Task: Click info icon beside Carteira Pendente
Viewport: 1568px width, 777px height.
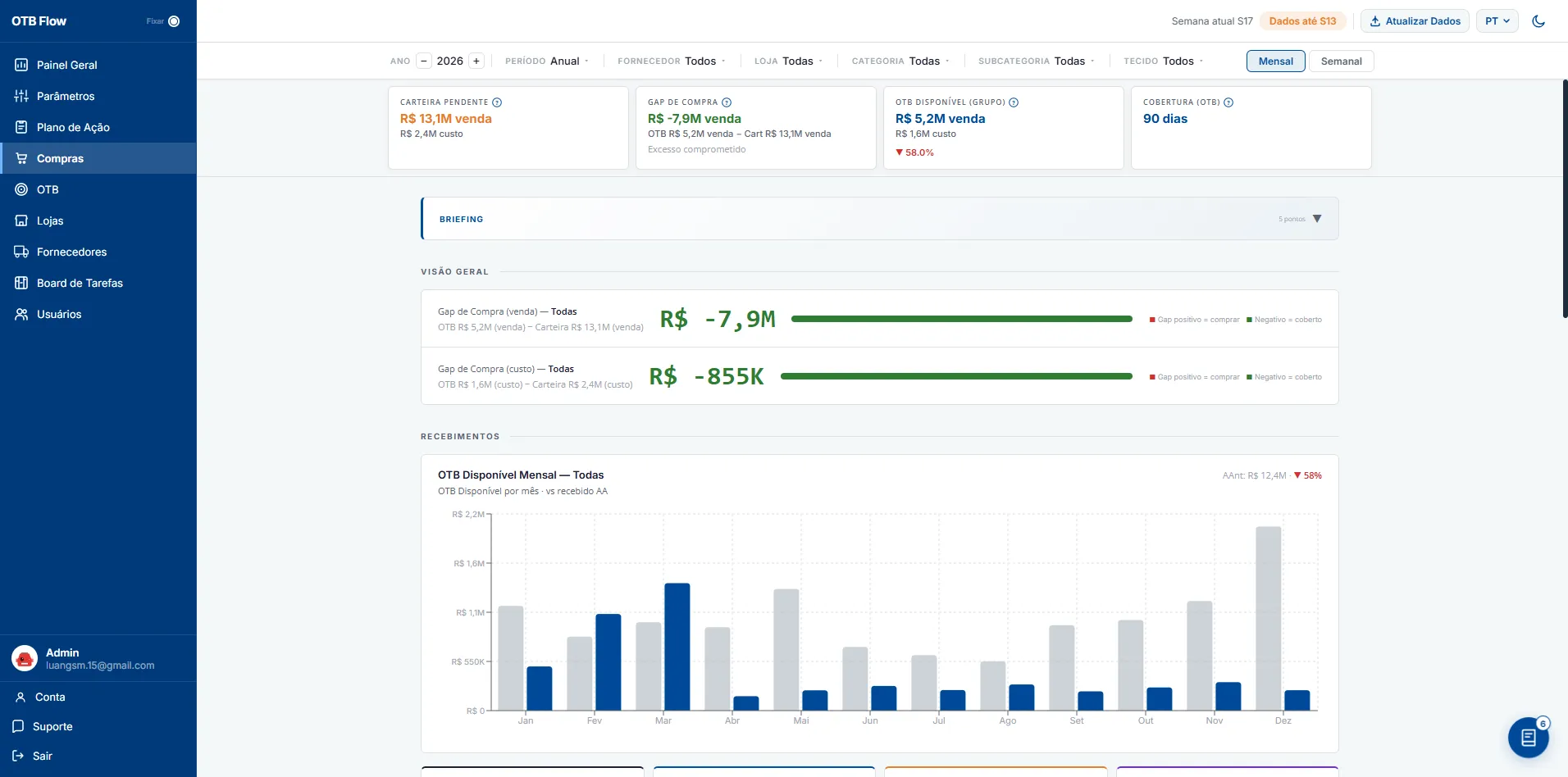Action: coord(497,102)
